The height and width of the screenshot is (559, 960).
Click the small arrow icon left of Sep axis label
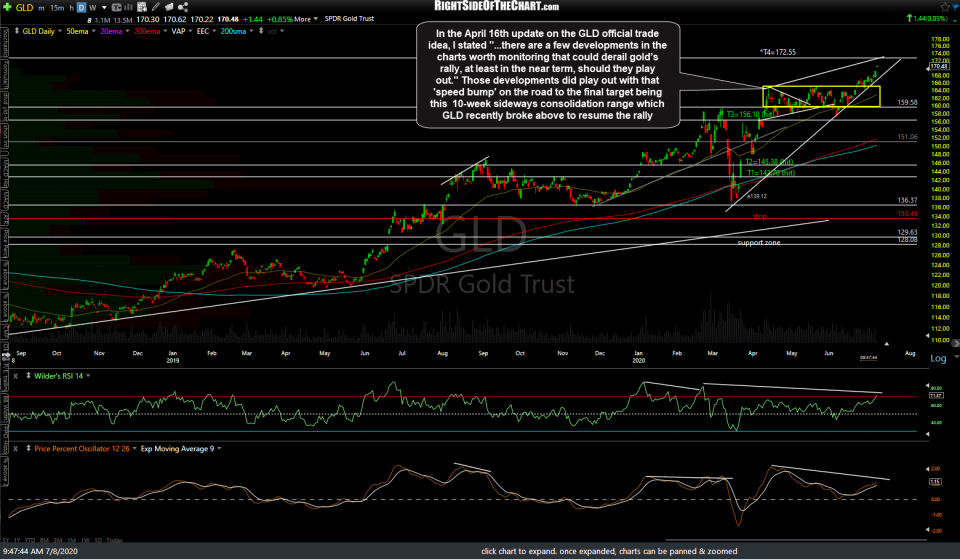[6, 354]
